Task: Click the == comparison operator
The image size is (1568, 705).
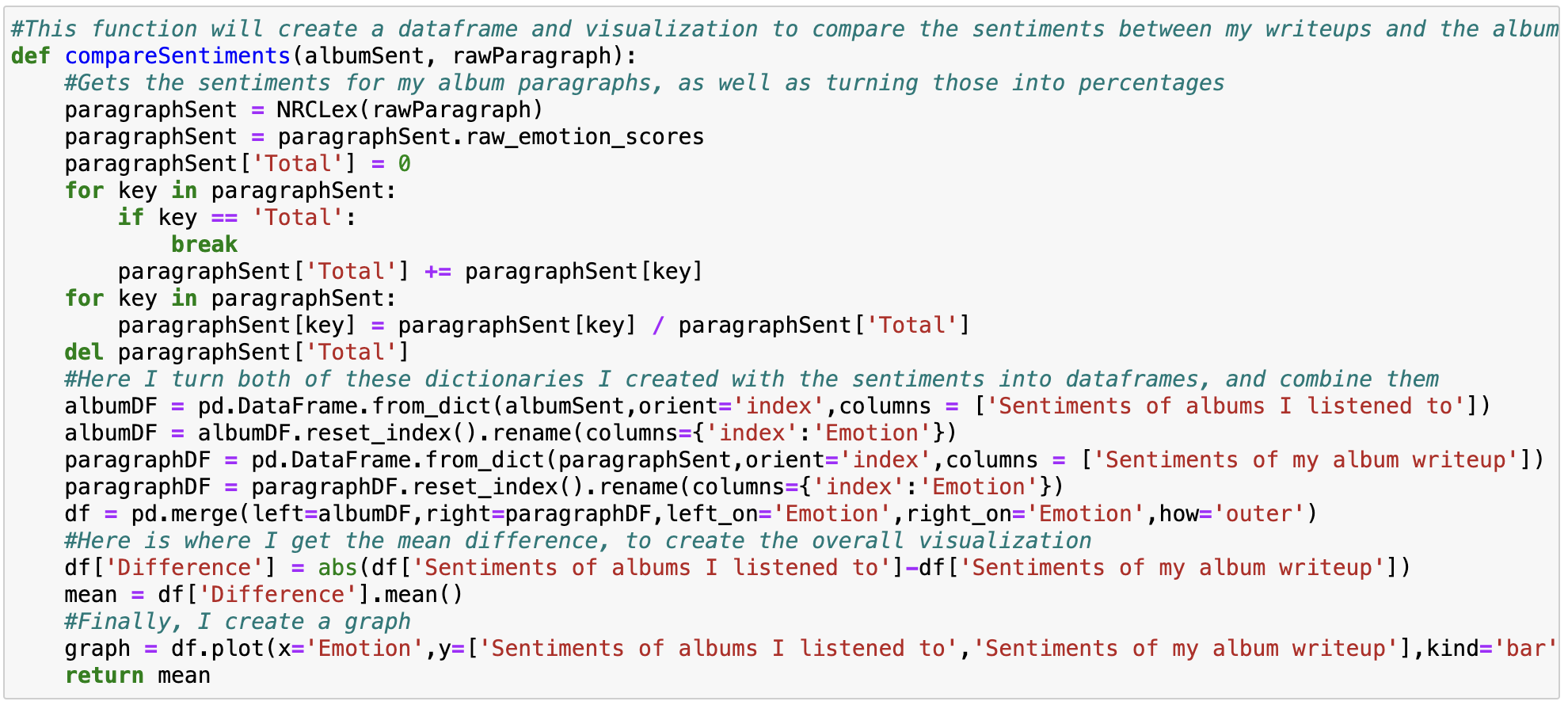Action: pyautogui.click(x=224, y=218)
